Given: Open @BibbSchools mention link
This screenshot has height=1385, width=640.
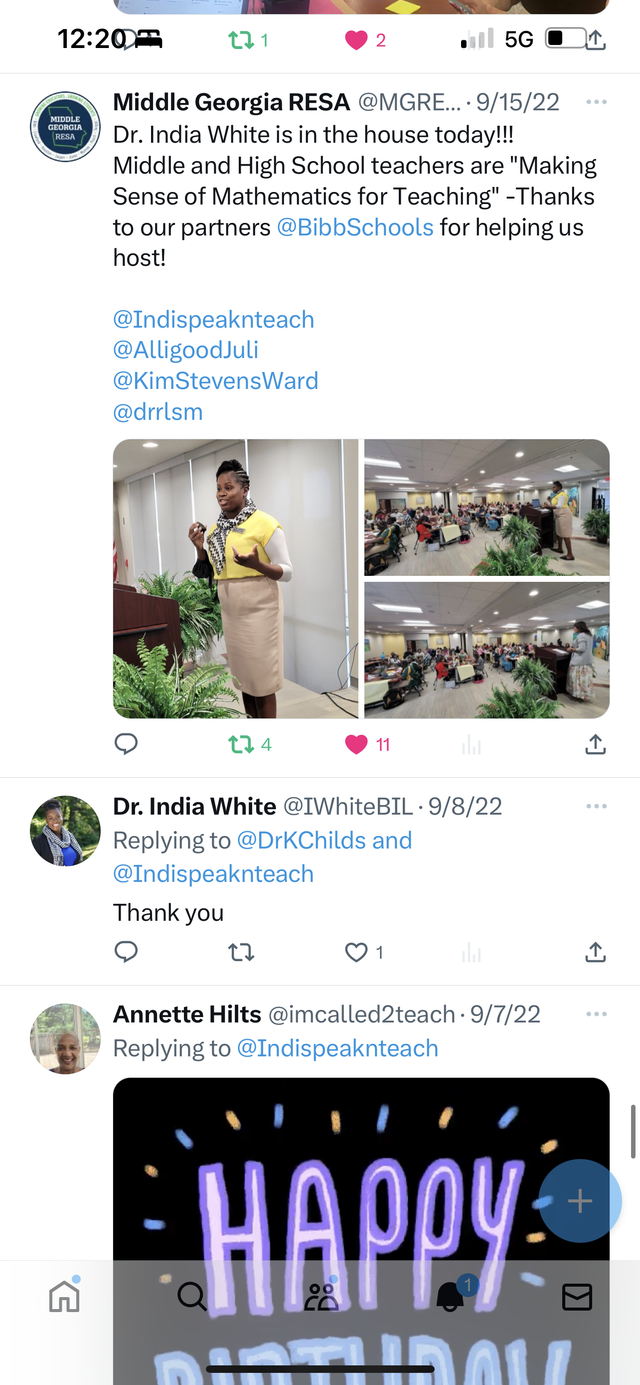Looking at the screenshot, I should point(355,227).
